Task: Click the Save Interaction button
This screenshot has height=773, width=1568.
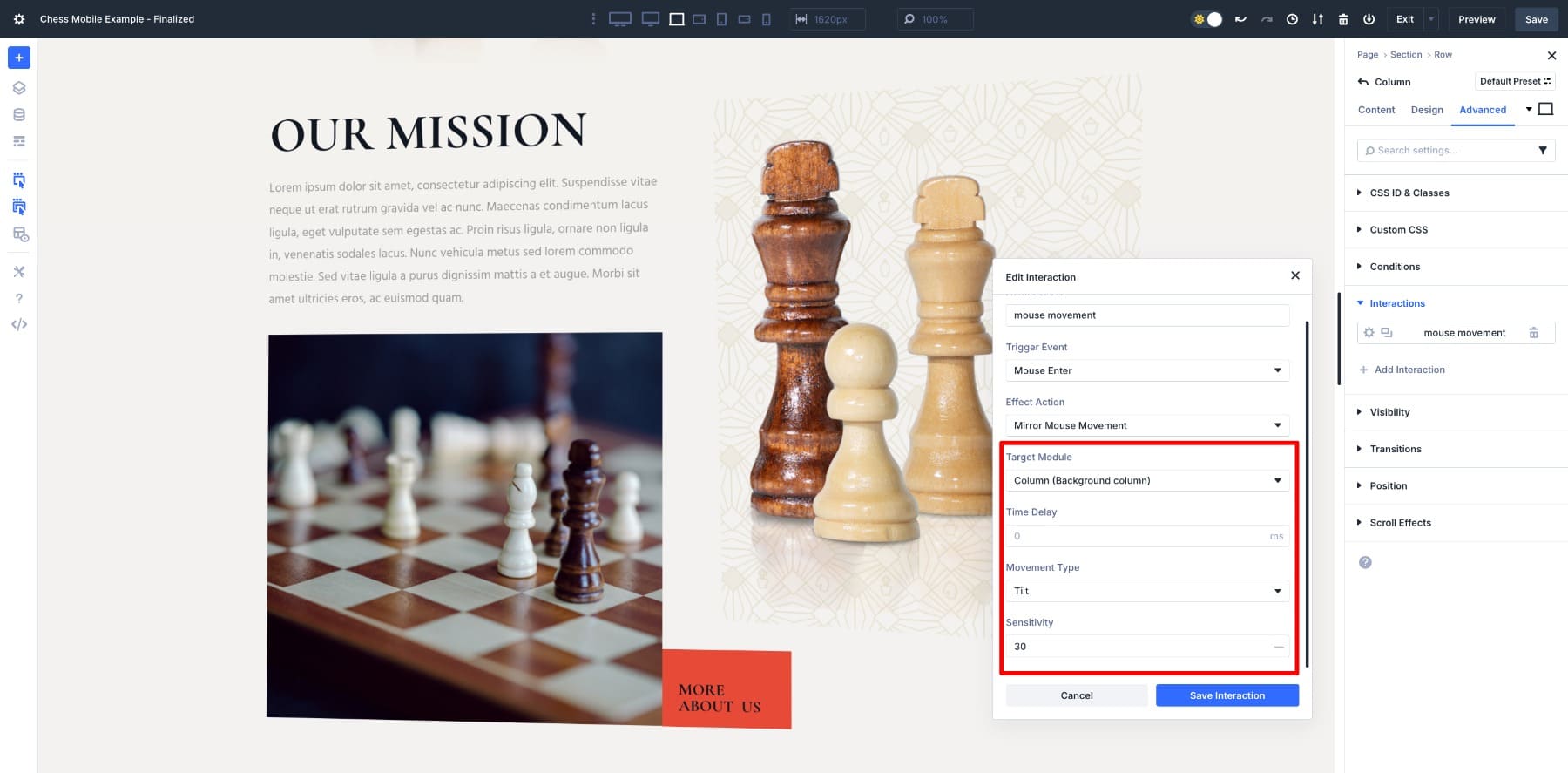Action: [1227, 695]
